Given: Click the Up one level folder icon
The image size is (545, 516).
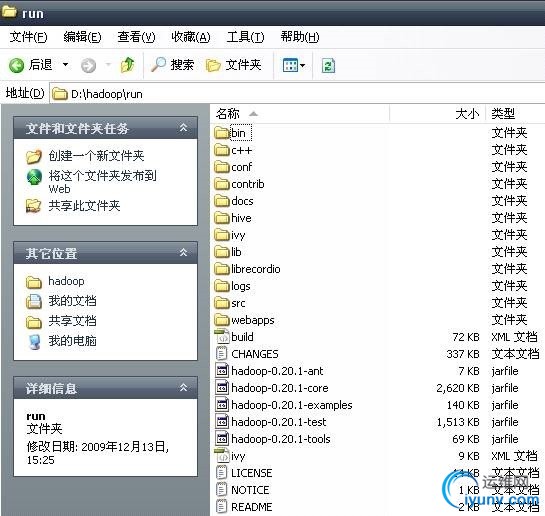Looking at the screenshot, I should [127, 65].
